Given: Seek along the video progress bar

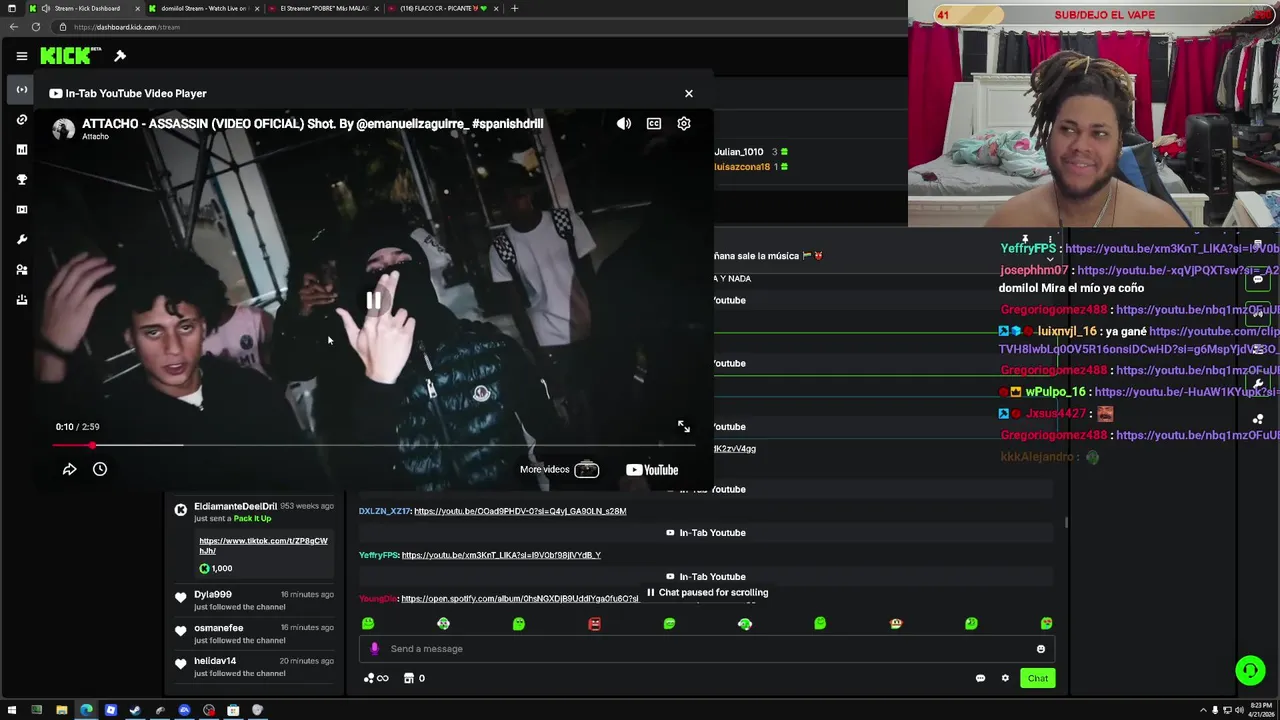Looking at the screenshot, I should pyautogui.click(x=374, y=445).
